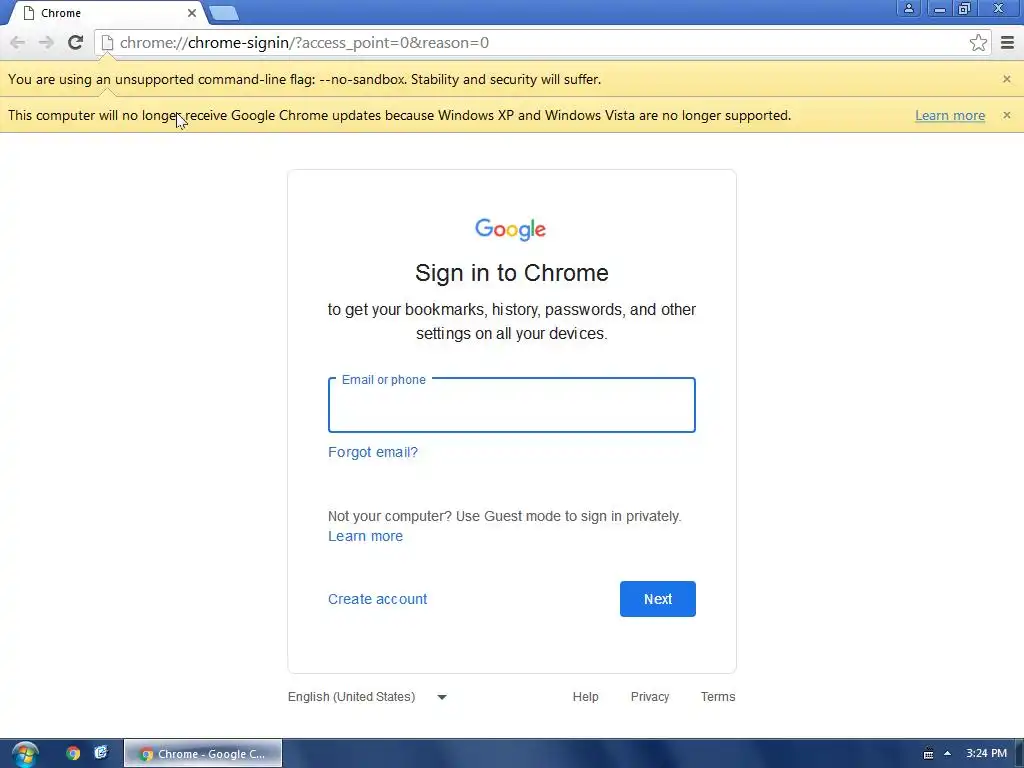Dismiss the no-sandbox warning bar
Screen dimensions: 1024x768
coord(1006,79)
